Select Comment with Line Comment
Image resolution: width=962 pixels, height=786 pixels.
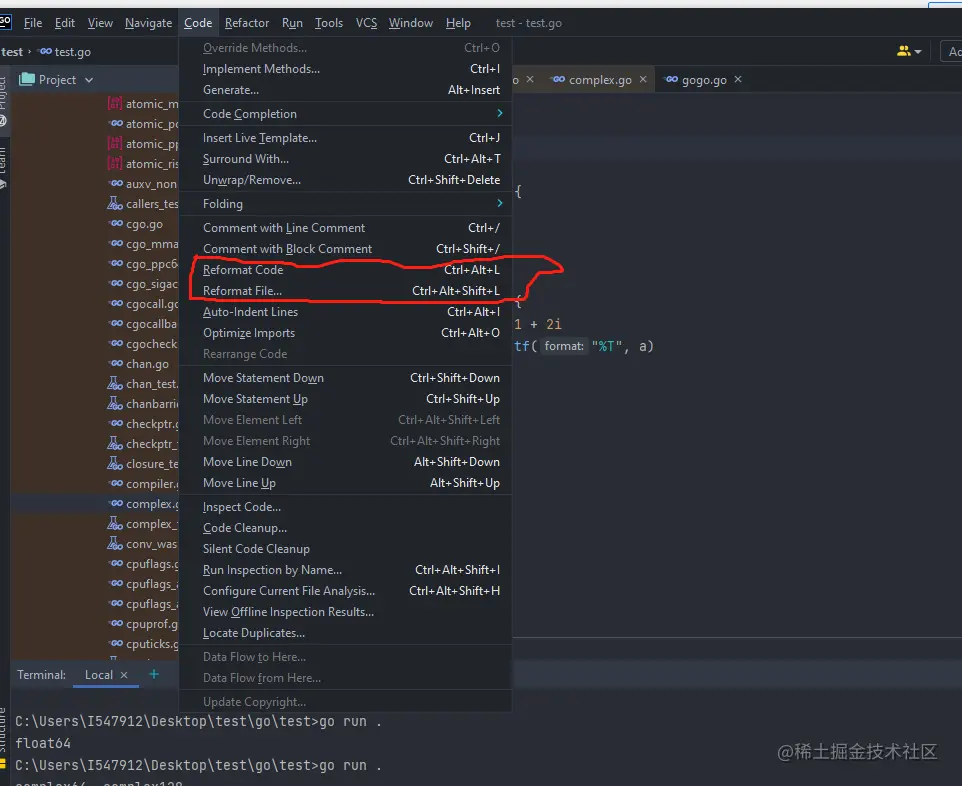pos(346,228)
